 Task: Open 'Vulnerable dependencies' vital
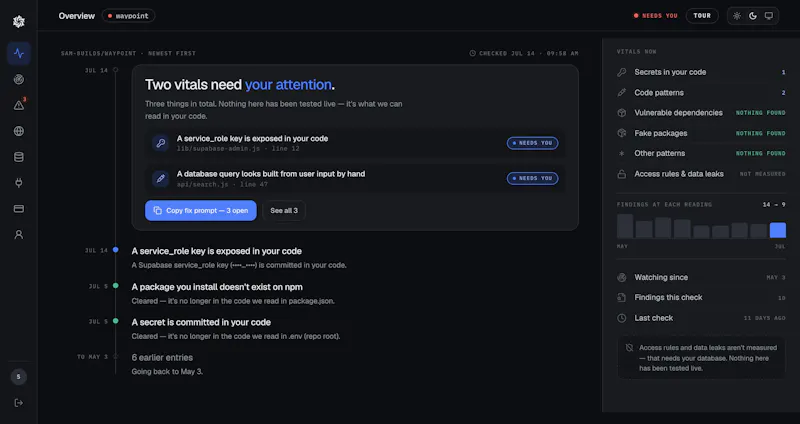click(x=701, y=113)
